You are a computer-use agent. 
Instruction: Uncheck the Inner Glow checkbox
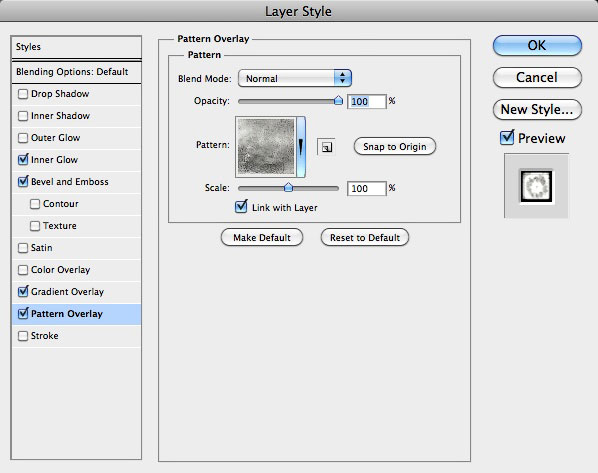(23, 159)
